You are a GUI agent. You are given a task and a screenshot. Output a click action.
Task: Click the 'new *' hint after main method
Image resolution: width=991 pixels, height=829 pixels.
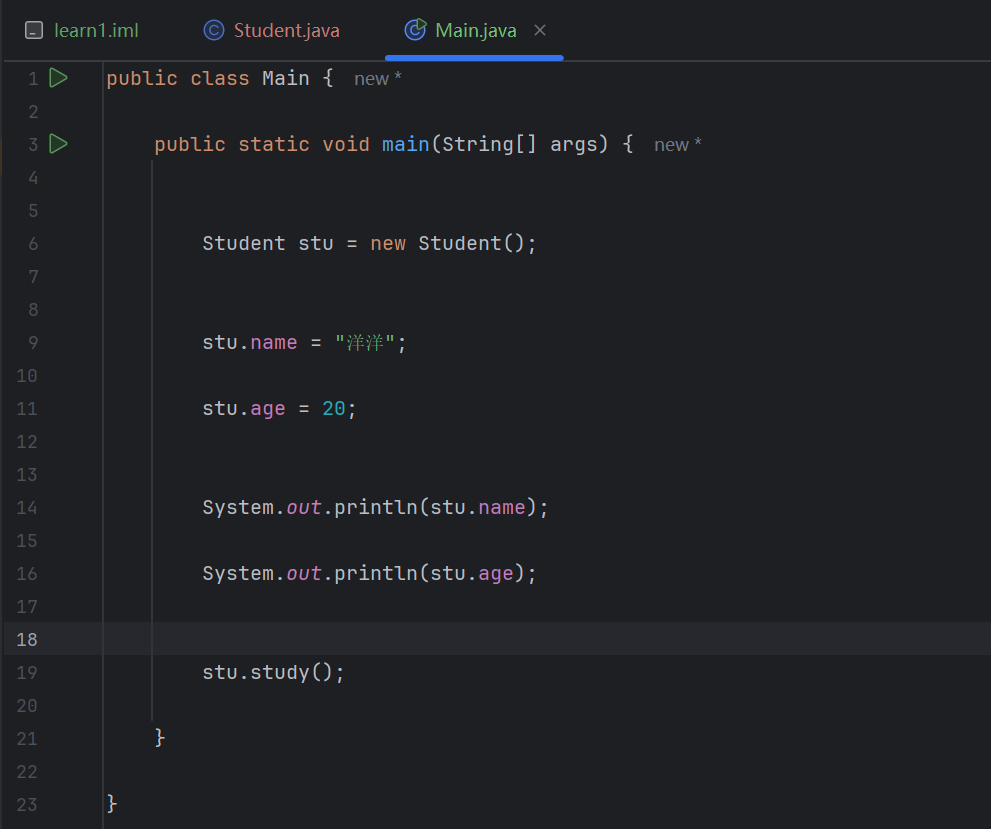coord(678,145)
